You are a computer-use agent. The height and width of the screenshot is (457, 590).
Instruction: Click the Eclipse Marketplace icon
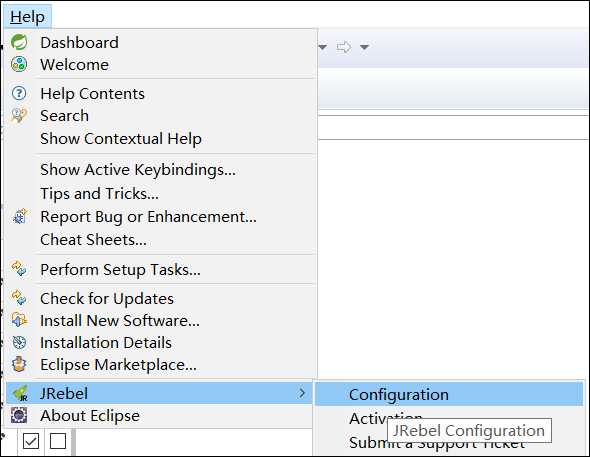coord(19,364)
